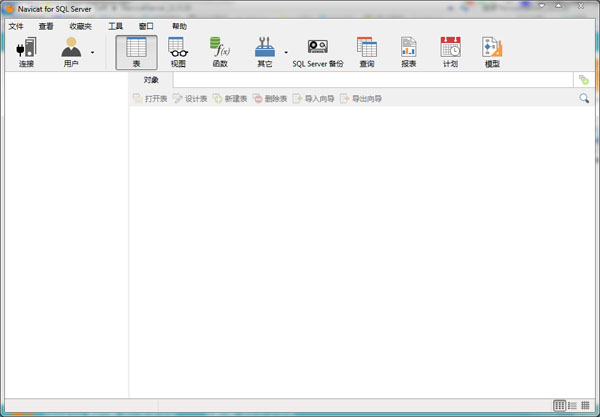
Task: Open the 视图 (View) objects icon
Action: [178, 52]
